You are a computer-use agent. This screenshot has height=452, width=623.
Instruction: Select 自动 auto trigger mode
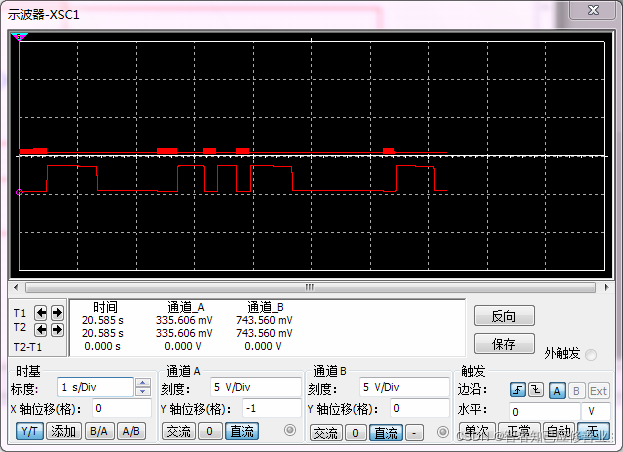pyautogui.click(x=558, y=431)
